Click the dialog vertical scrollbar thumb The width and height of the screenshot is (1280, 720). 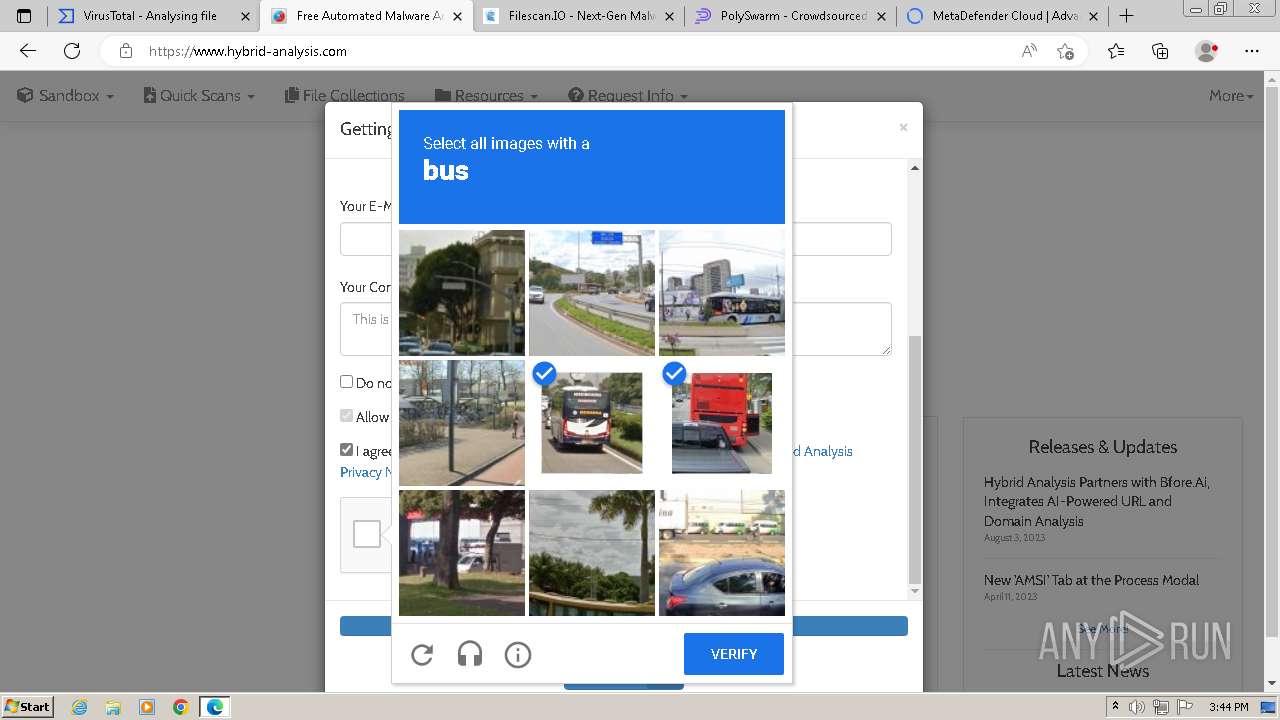tap(914, 458)
